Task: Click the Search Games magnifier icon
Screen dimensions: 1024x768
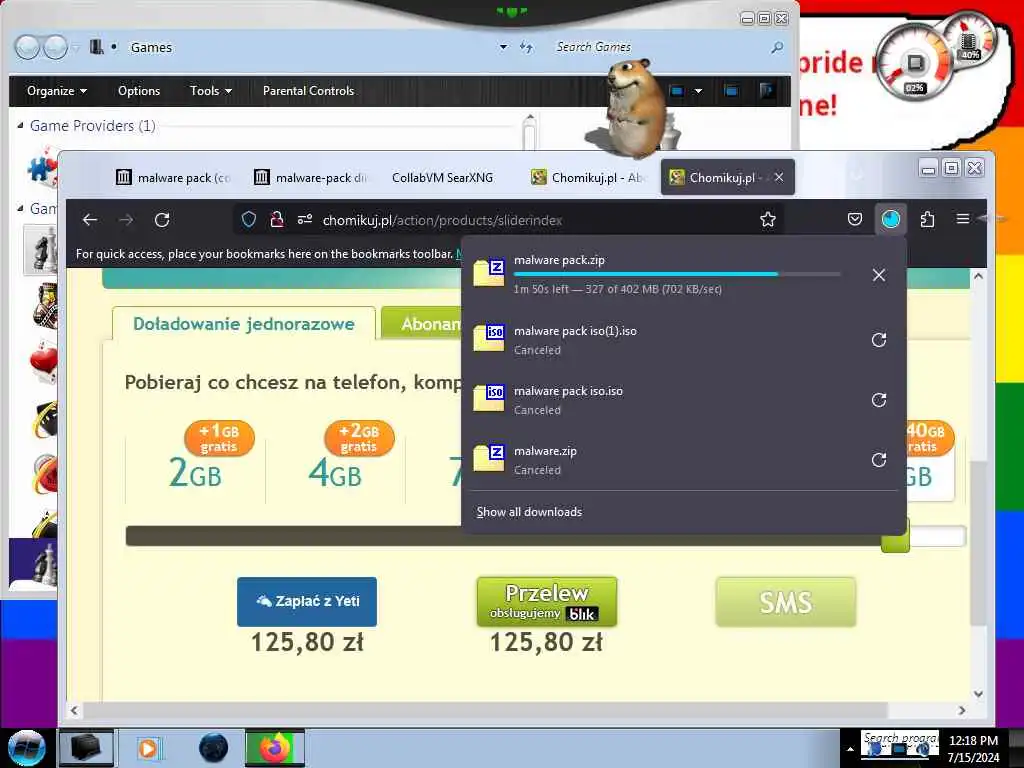Action: [777, 47]
